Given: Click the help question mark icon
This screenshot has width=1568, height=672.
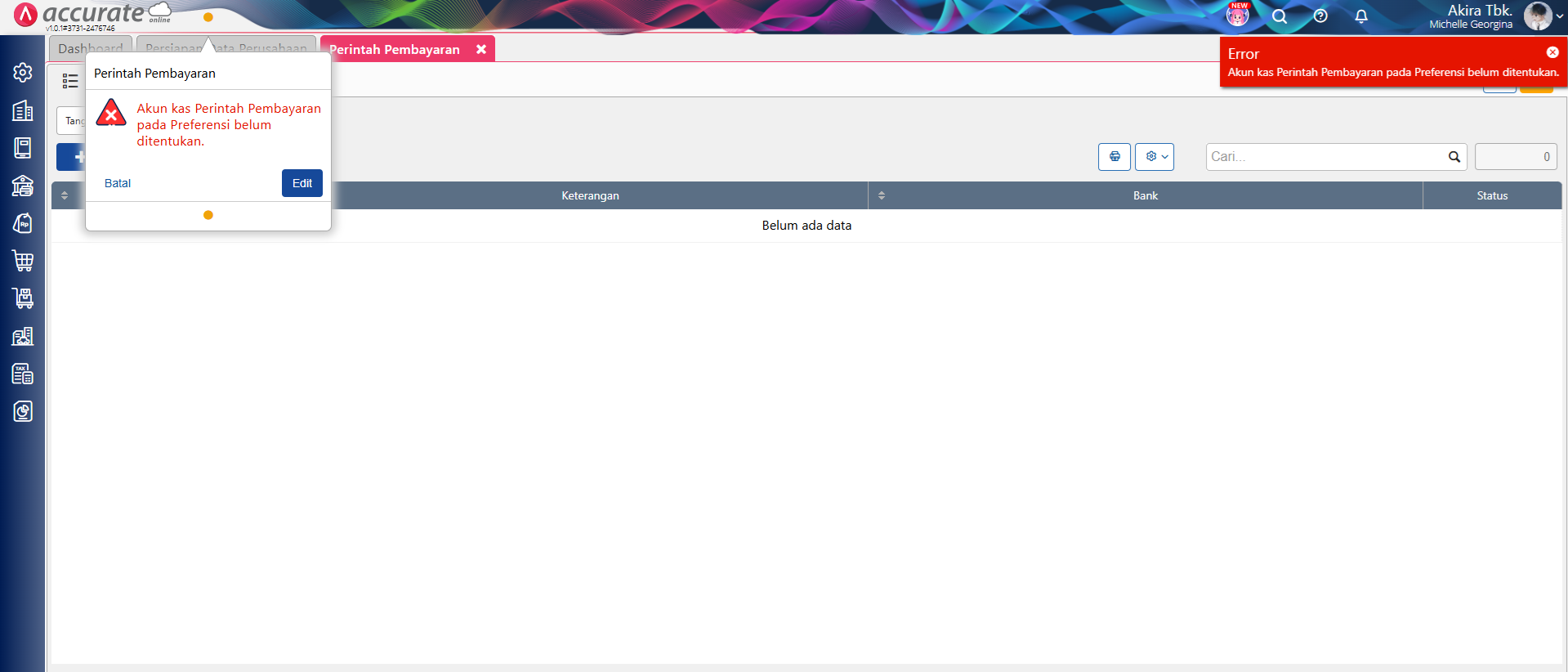Looking at the screenshot, I should (1320, 16).
